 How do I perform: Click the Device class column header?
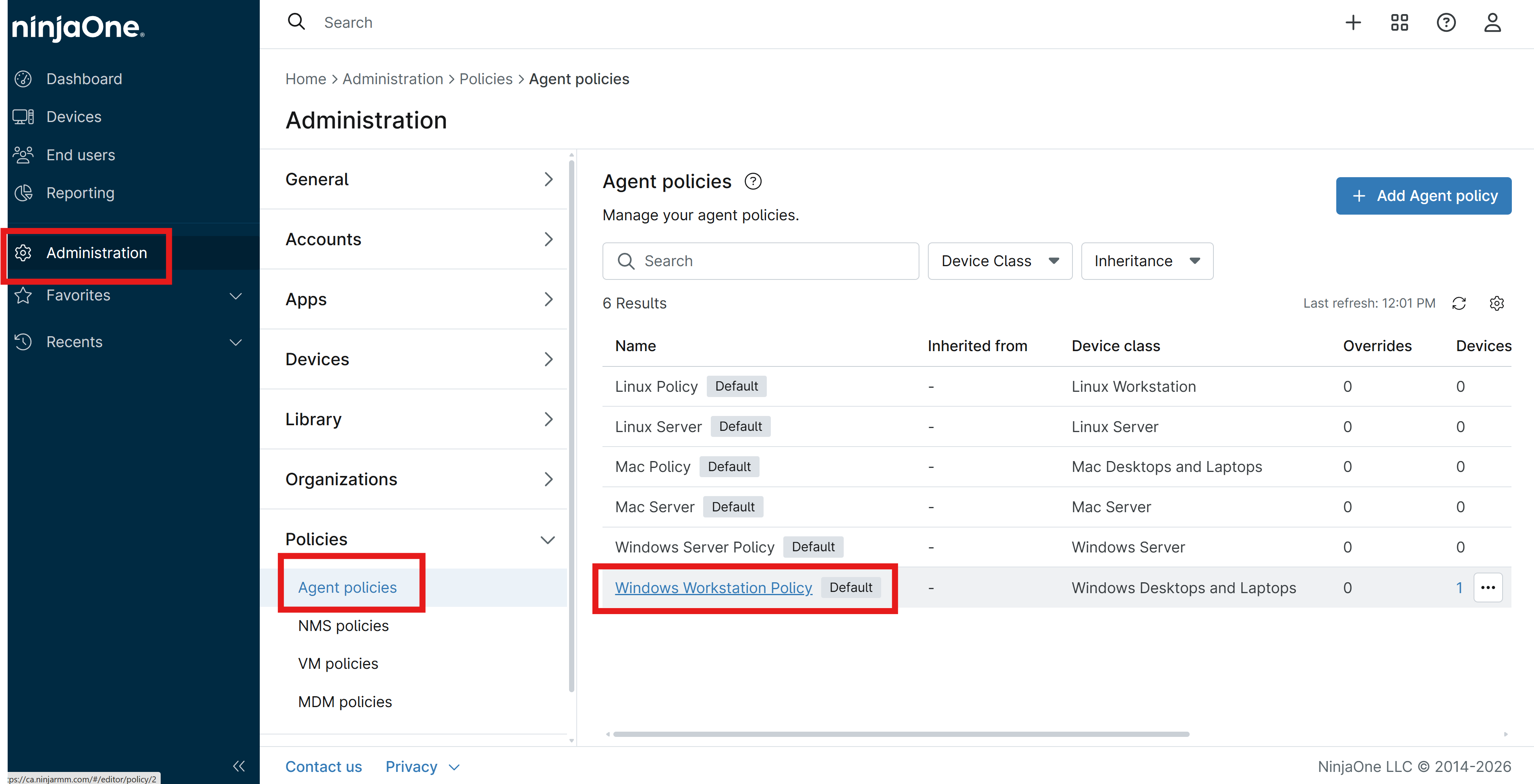(x=1116, y=346)
